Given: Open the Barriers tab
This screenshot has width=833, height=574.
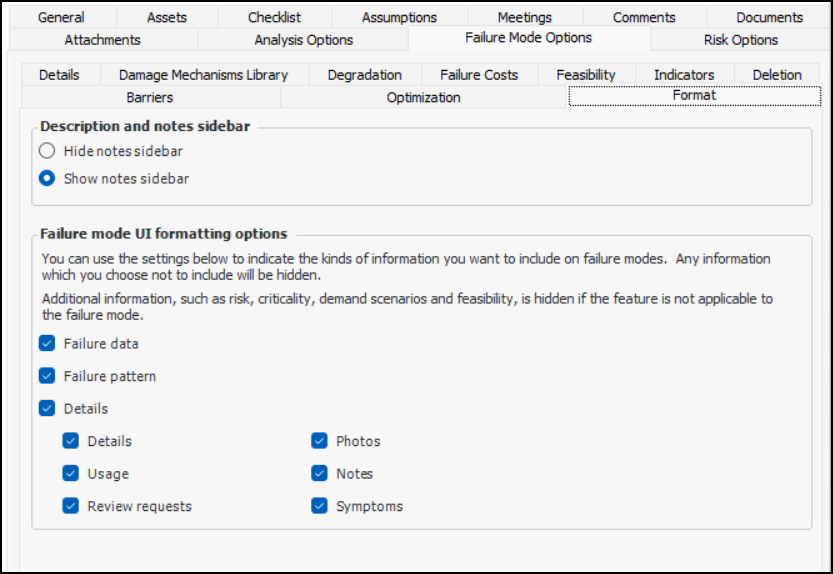Looking at the screenshot, I should click(150, 97).
